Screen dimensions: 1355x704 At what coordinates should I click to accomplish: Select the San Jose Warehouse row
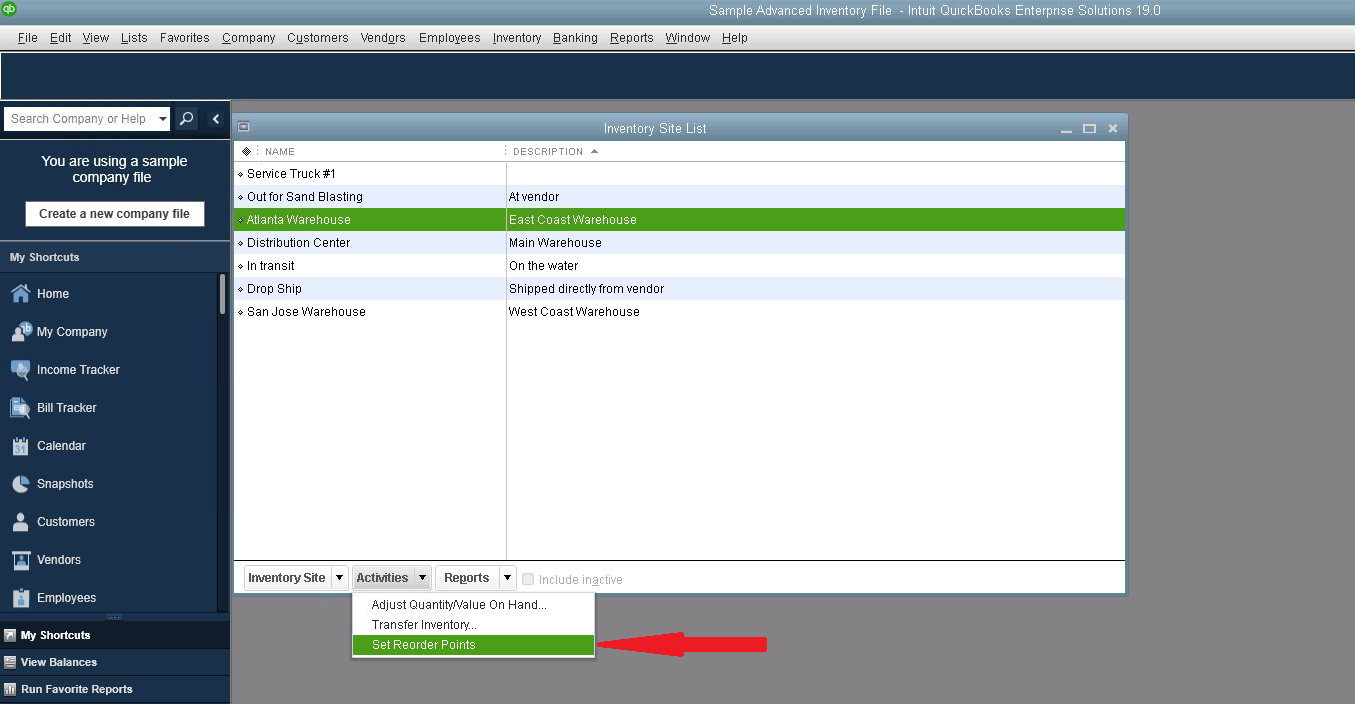(306, 312)
